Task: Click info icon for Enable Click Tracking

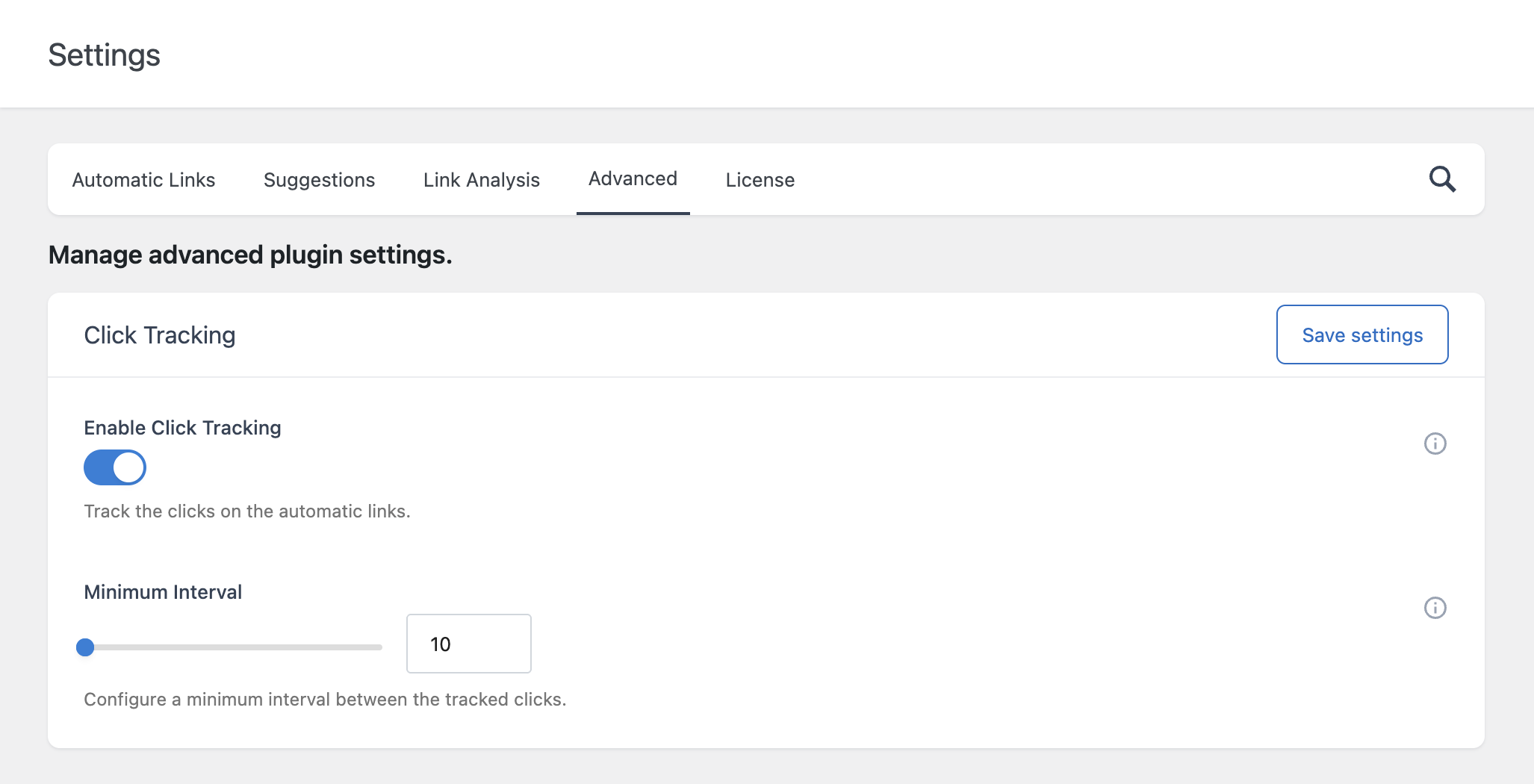Action: (x=1435, y=444)
